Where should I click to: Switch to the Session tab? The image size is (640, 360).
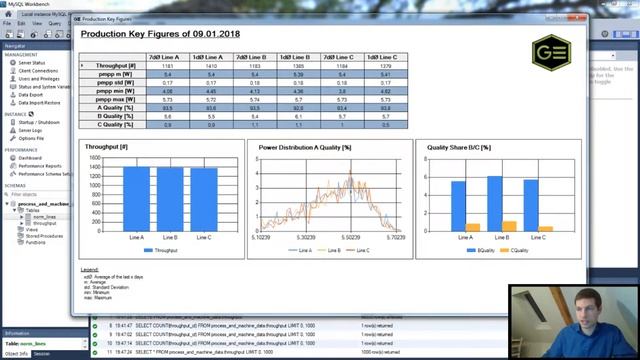pyautogui.click(x=41, y=354)
